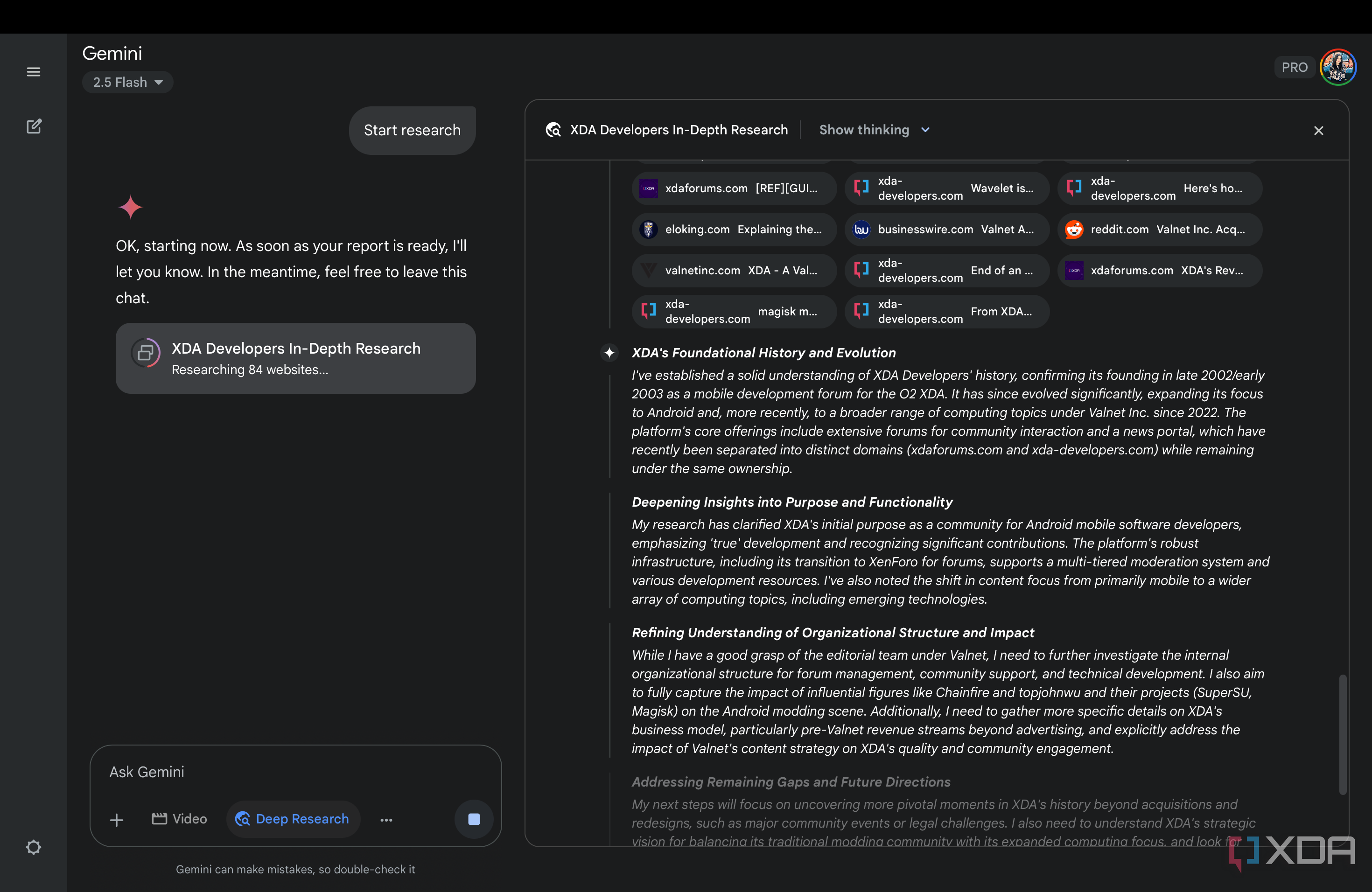Screen dimensions: 1372x892
Task: Open the more options ellipsis in the prompt bar
Action: 386,820
